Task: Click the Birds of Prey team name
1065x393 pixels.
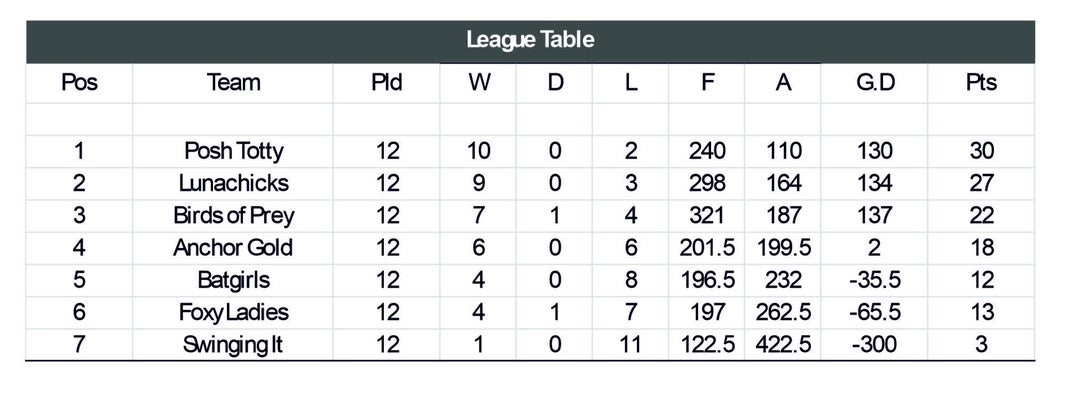Action: click(x=233, y=216)
